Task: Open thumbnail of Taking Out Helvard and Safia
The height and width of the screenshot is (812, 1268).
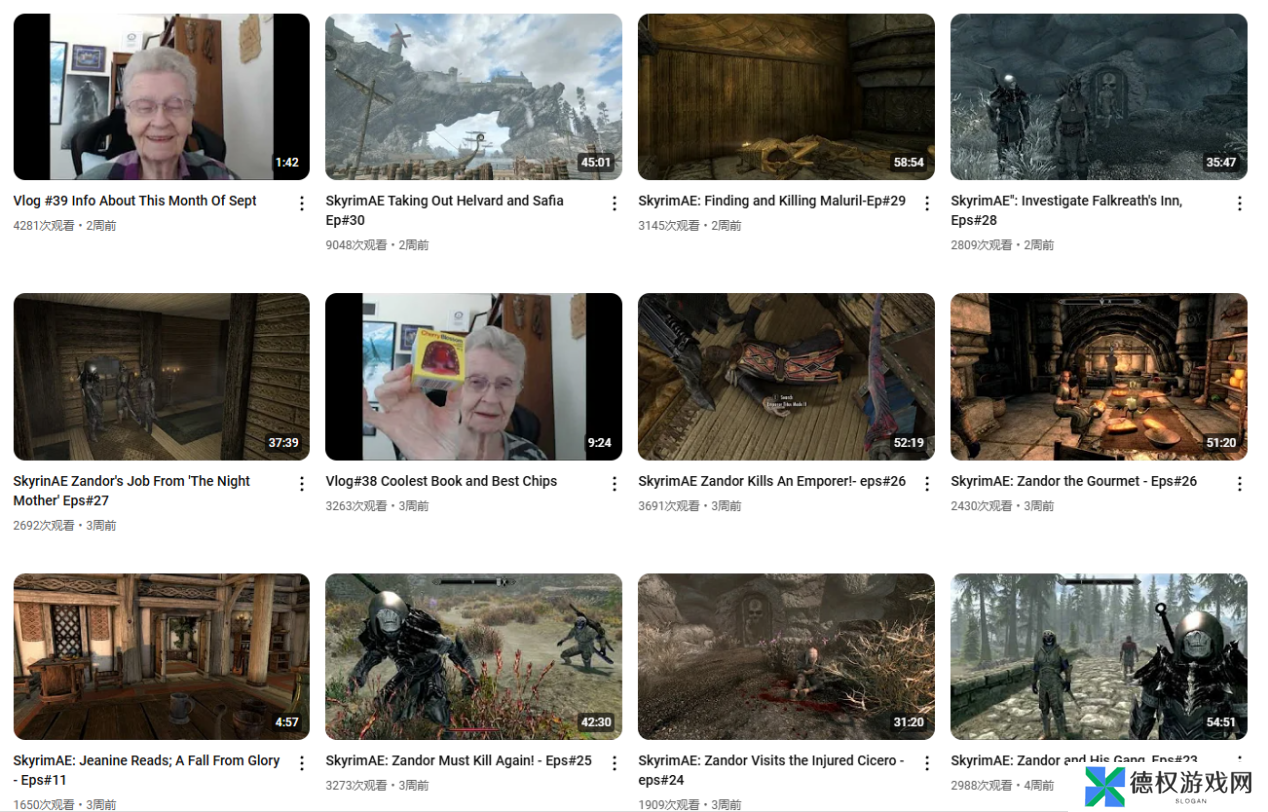Action: [474, 97]
